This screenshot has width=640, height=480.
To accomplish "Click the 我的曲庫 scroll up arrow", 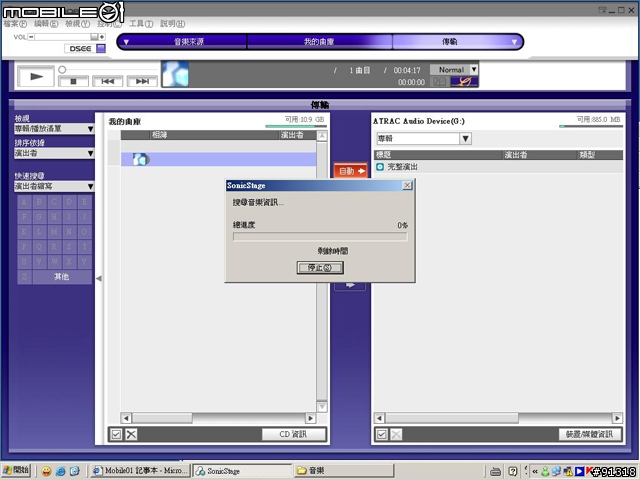I will pos(322,136).
